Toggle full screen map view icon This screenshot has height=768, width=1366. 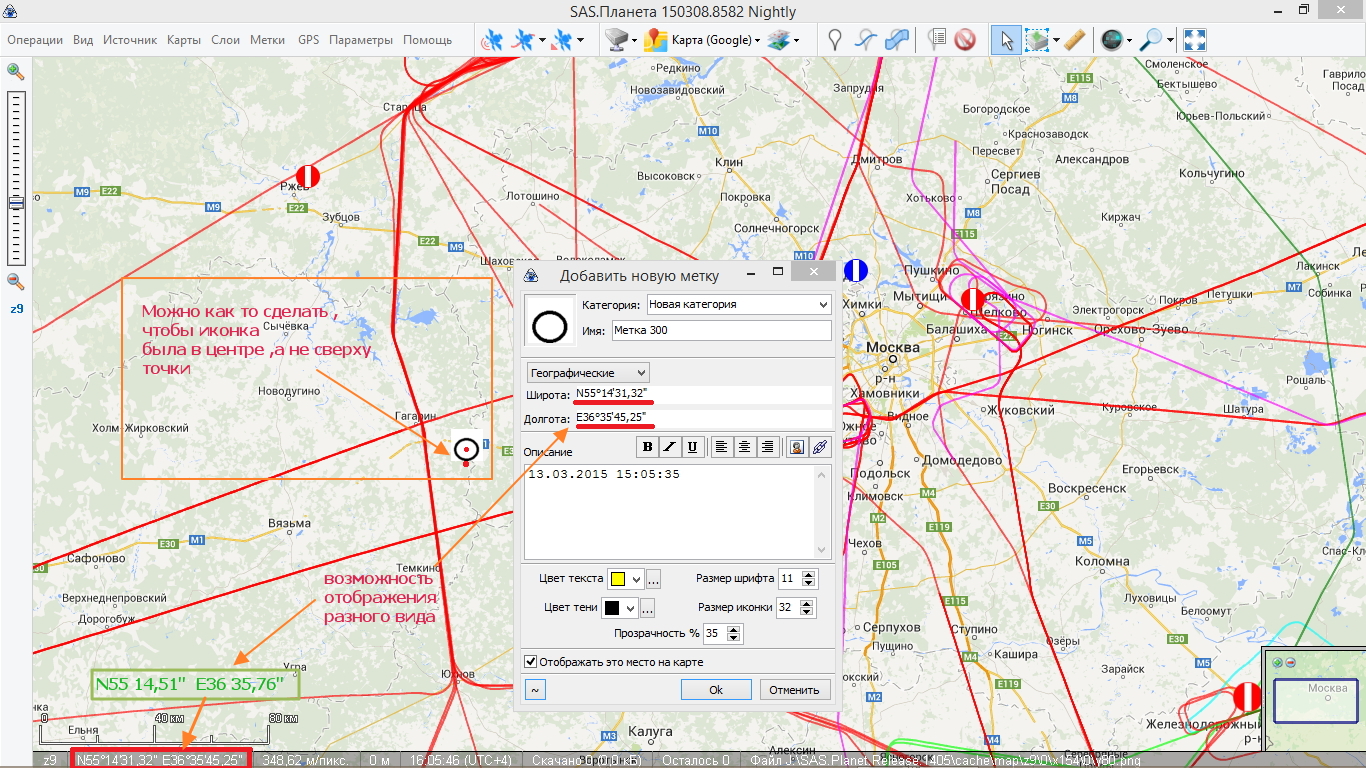(x=1194, y=40)
